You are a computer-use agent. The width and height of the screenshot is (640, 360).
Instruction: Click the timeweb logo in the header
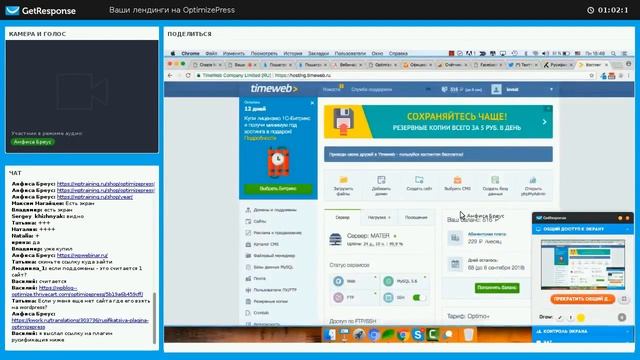tap(274, 89)
